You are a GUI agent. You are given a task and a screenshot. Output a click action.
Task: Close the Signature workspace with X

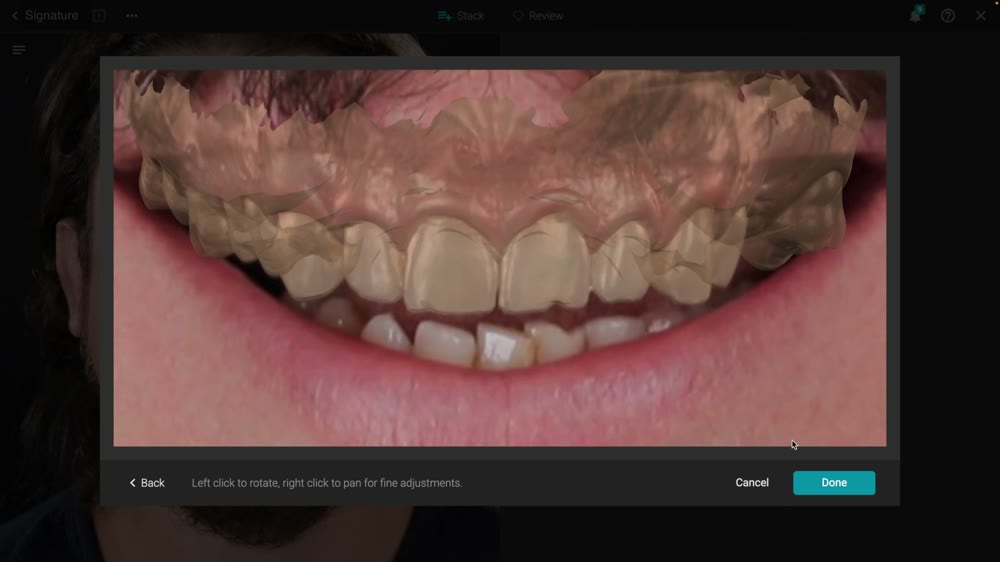(x=980, y=15)
